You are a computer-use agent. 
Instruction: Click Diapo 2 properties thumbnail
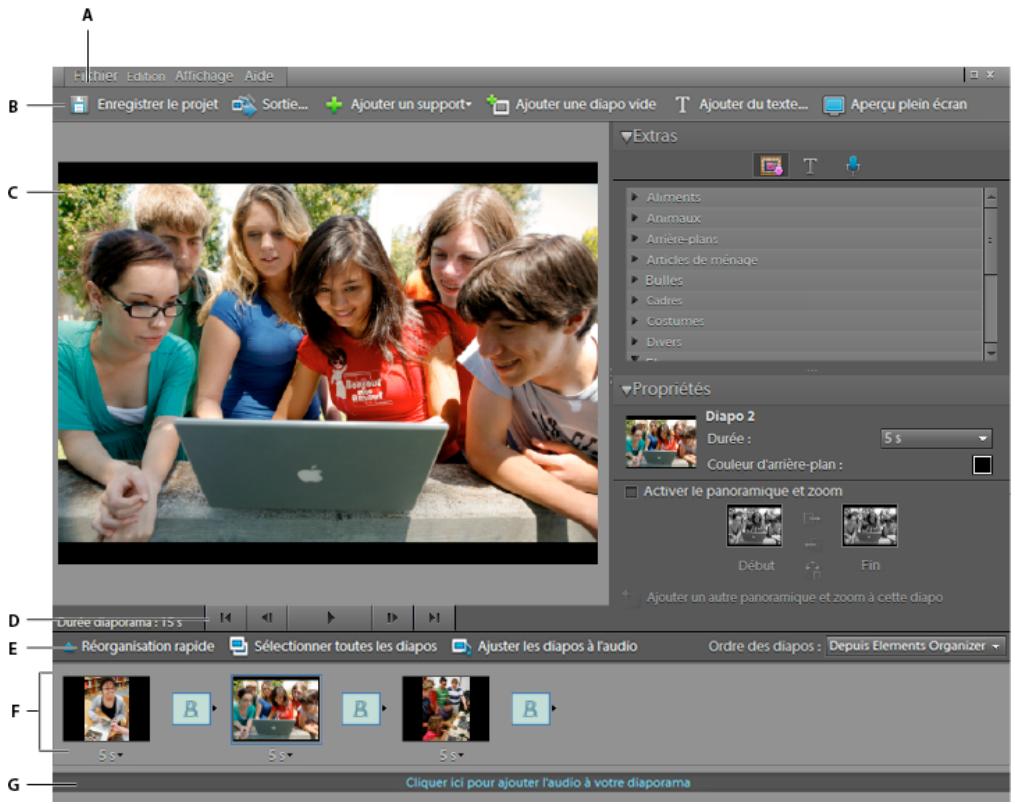[660, 443]
